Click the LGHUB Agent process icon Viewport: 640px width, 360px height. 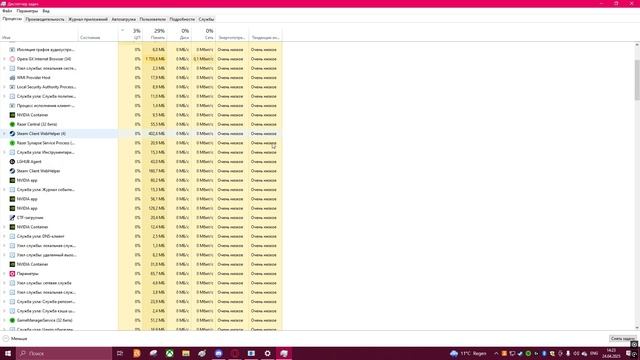pos(12,162)
